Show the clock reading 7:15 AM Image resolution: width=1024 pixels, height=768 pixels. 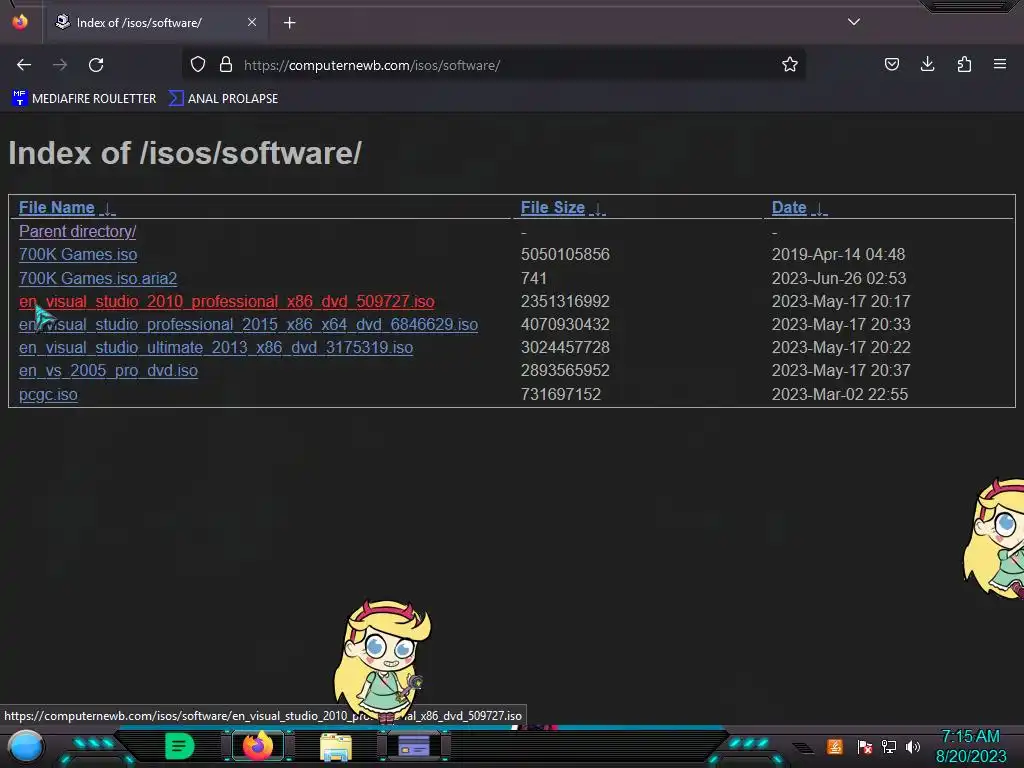click(x=970, y=737)
